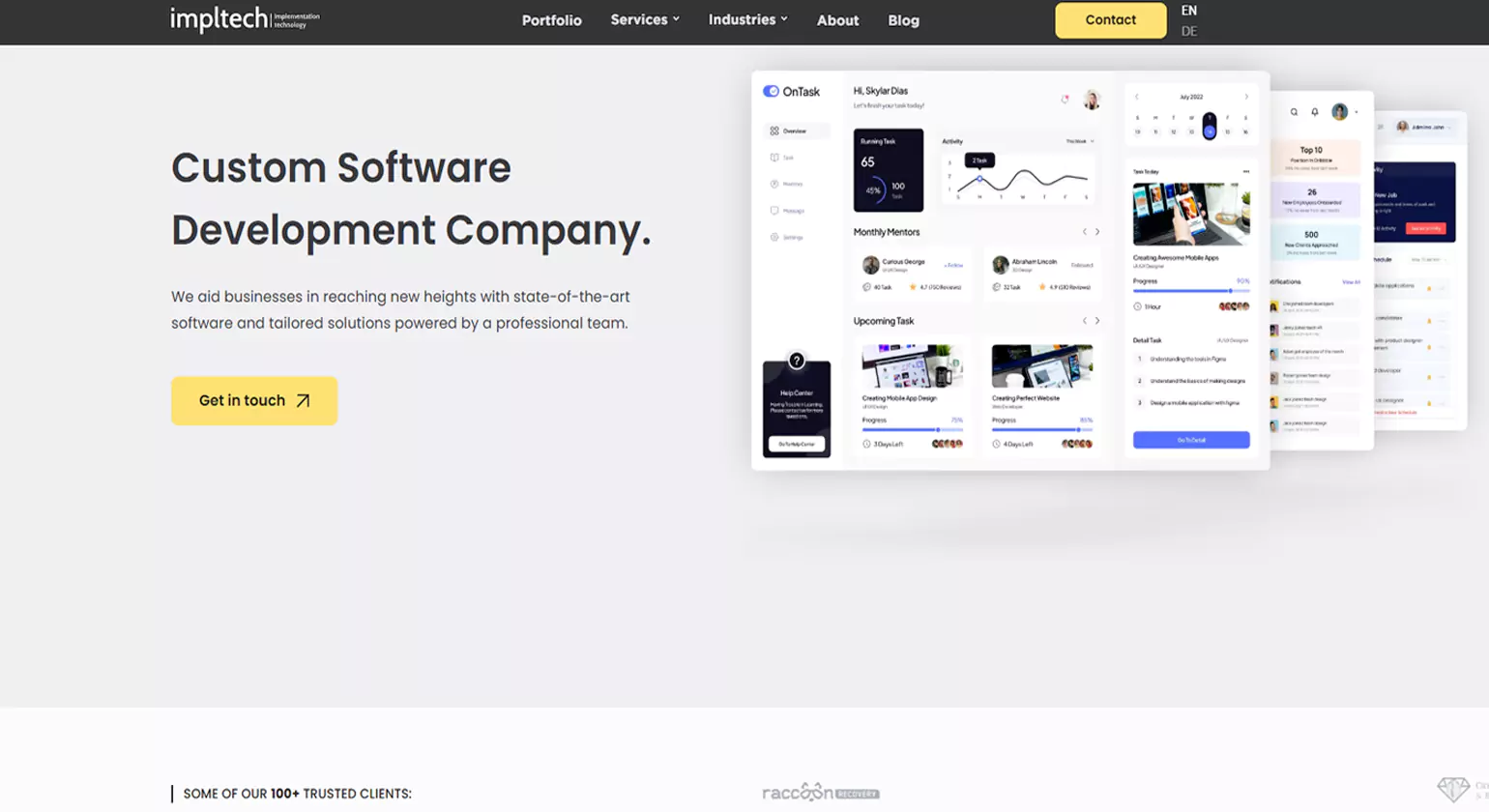Click the Settings gear icon in sidebar
Image resolution: width=1489 pixels, height=812 pixels.
coord(774,237)
